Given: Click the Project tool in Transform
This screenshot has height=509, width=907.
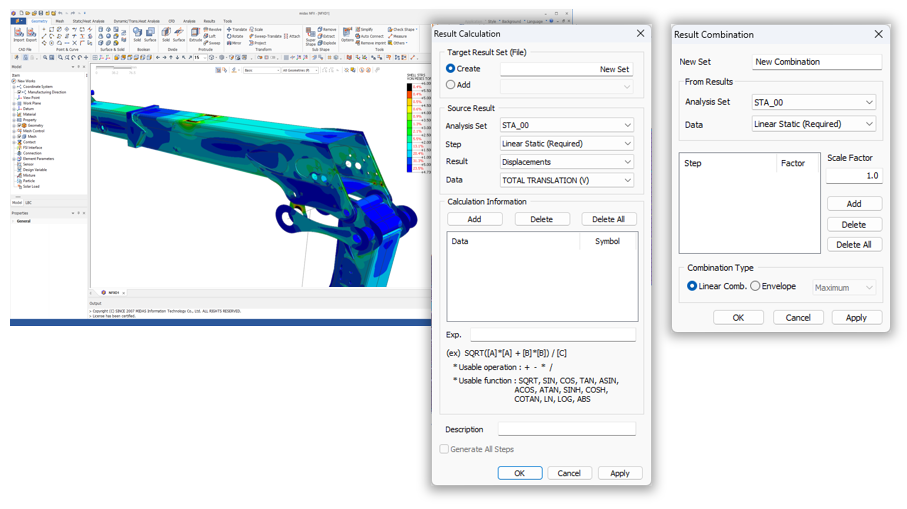Looking at the screenshot, I should [258, 43].
